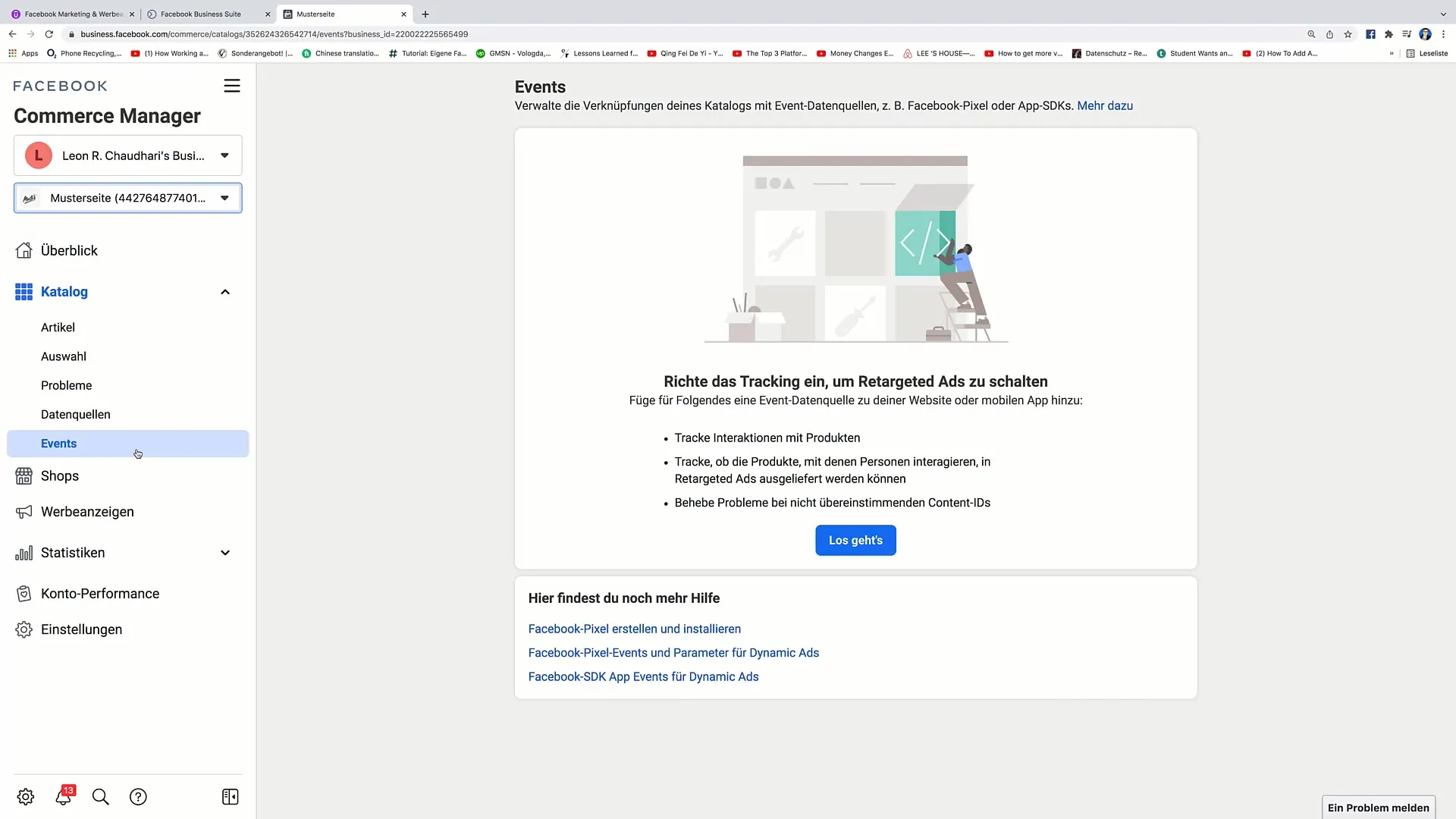Click the Werbeanzeigen megaphone icon
1456x819 pixels.
click(24, 512)
